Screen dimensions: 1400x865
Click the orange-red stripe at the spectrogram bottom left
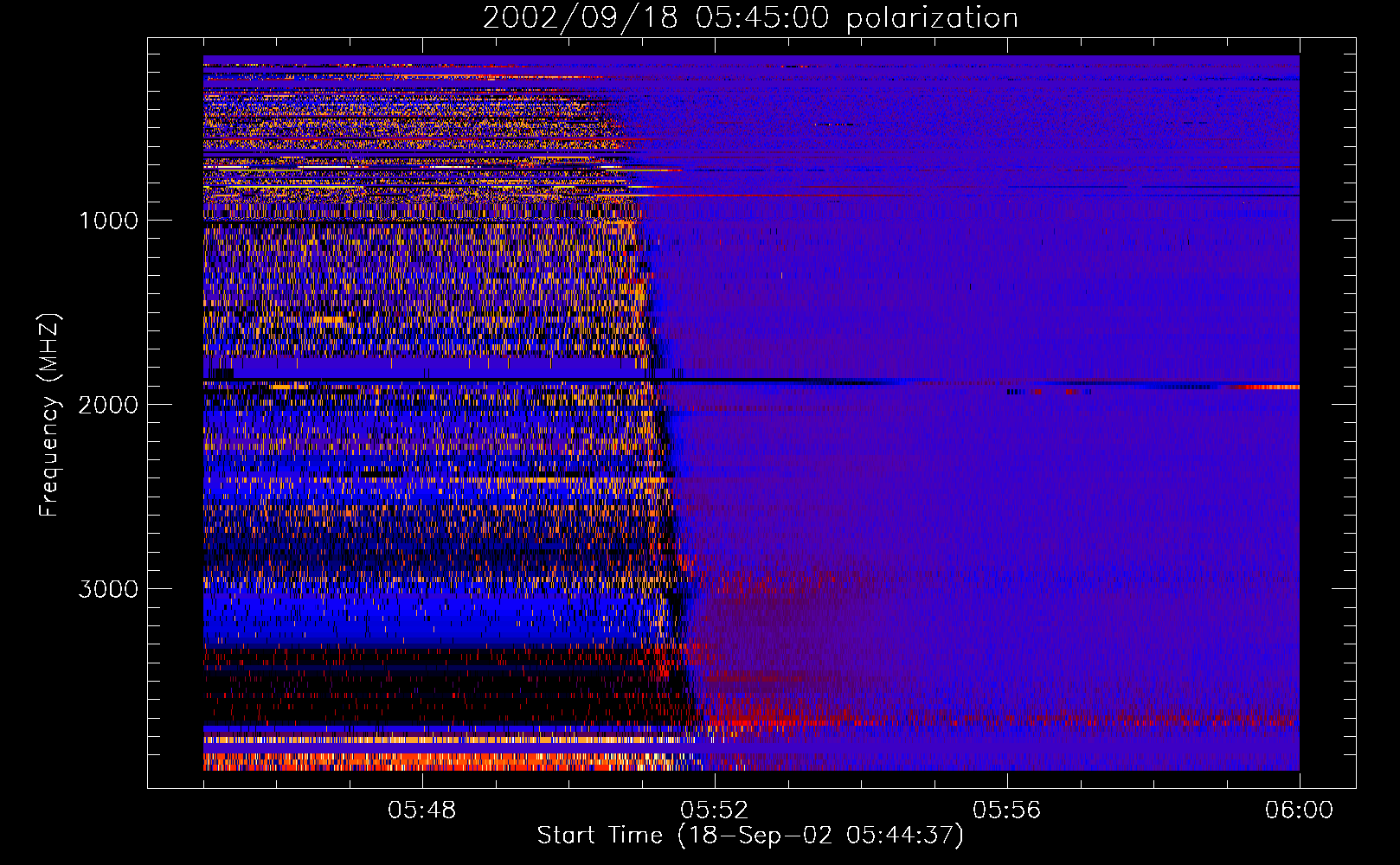click(441, 762)
